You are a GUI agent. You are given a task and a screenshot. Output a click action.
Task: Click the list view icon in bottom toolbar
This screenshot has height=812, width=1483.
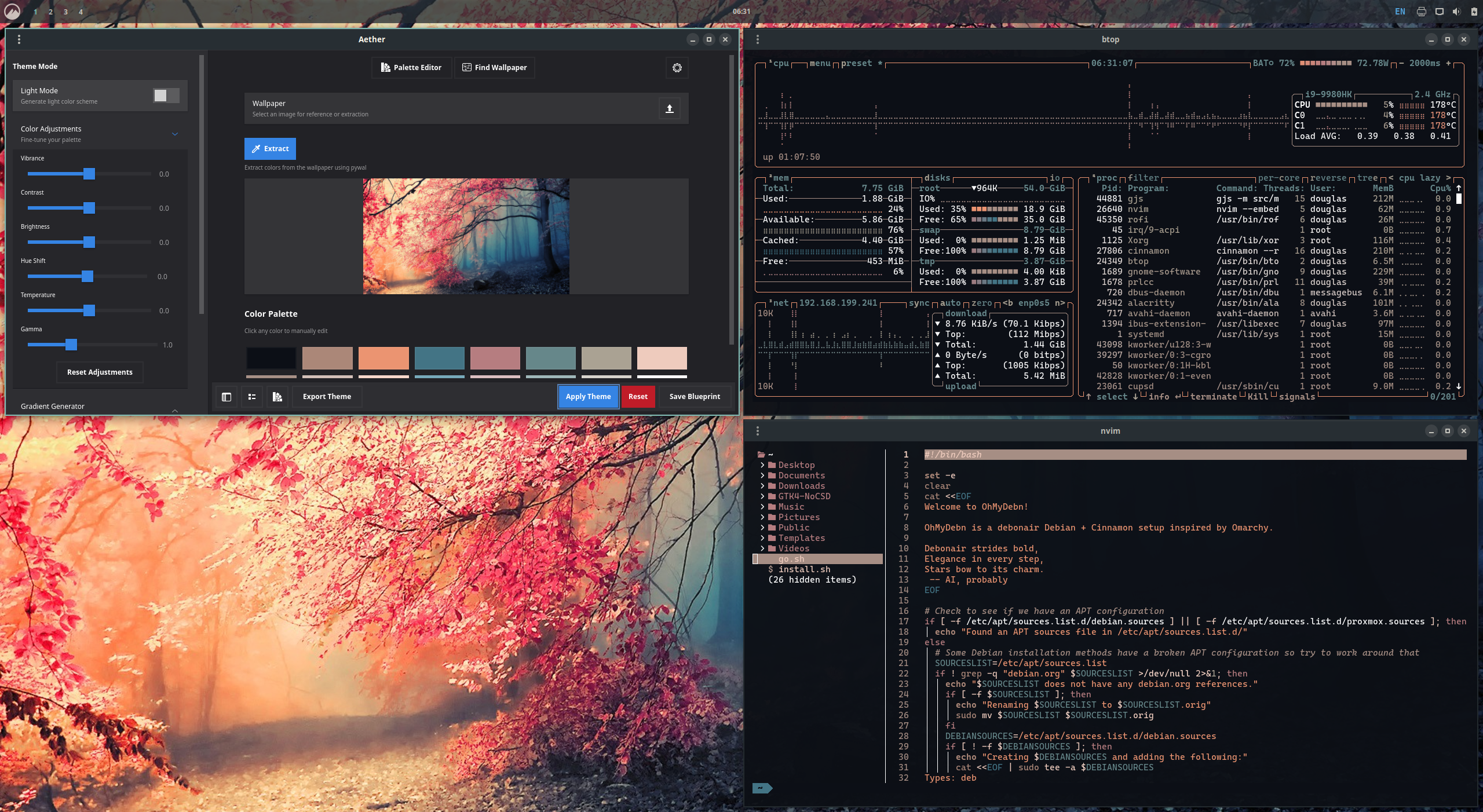pos(252,397)
